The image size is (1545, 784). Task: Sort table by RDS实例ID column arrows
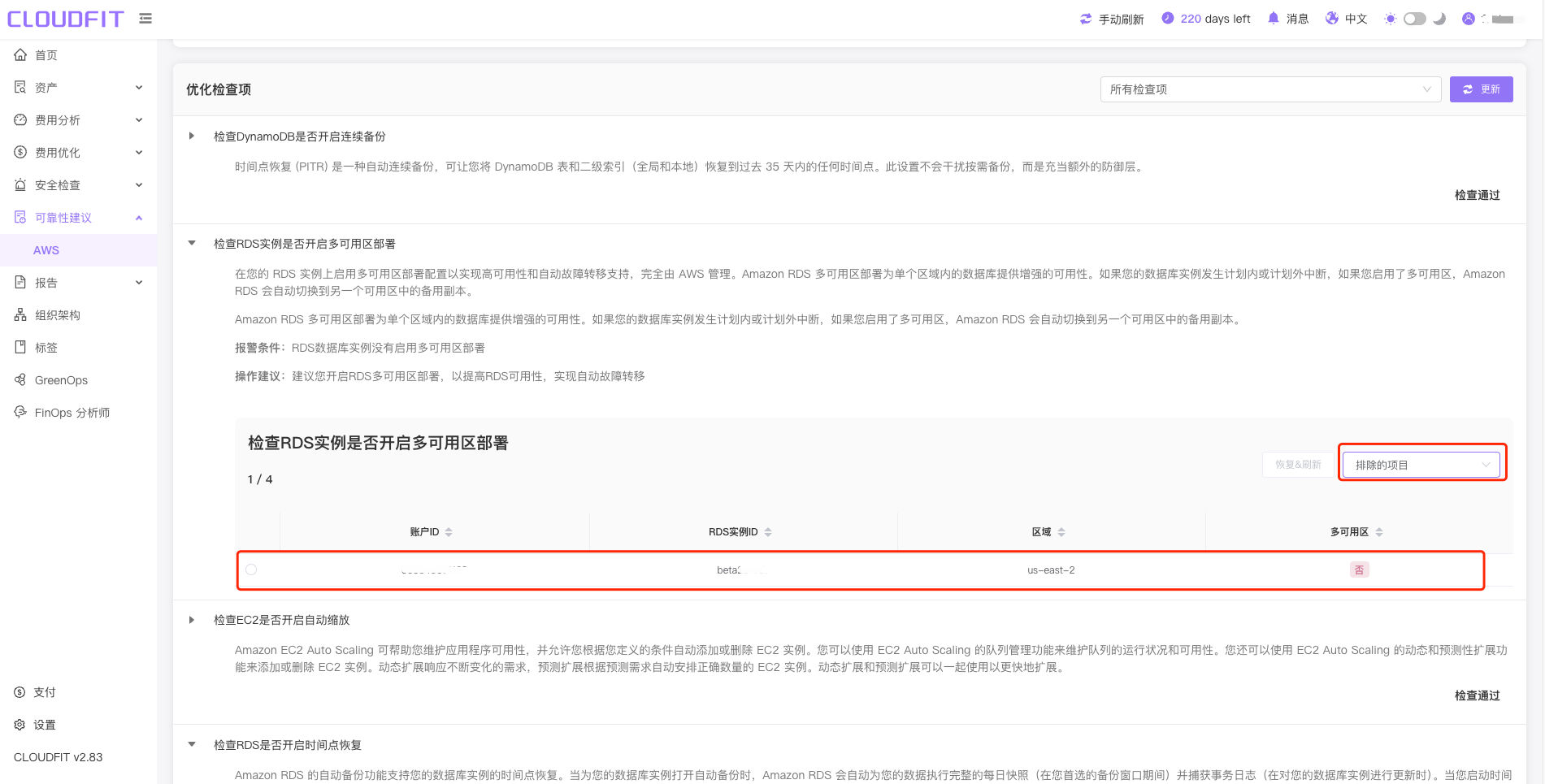point(768,532)
